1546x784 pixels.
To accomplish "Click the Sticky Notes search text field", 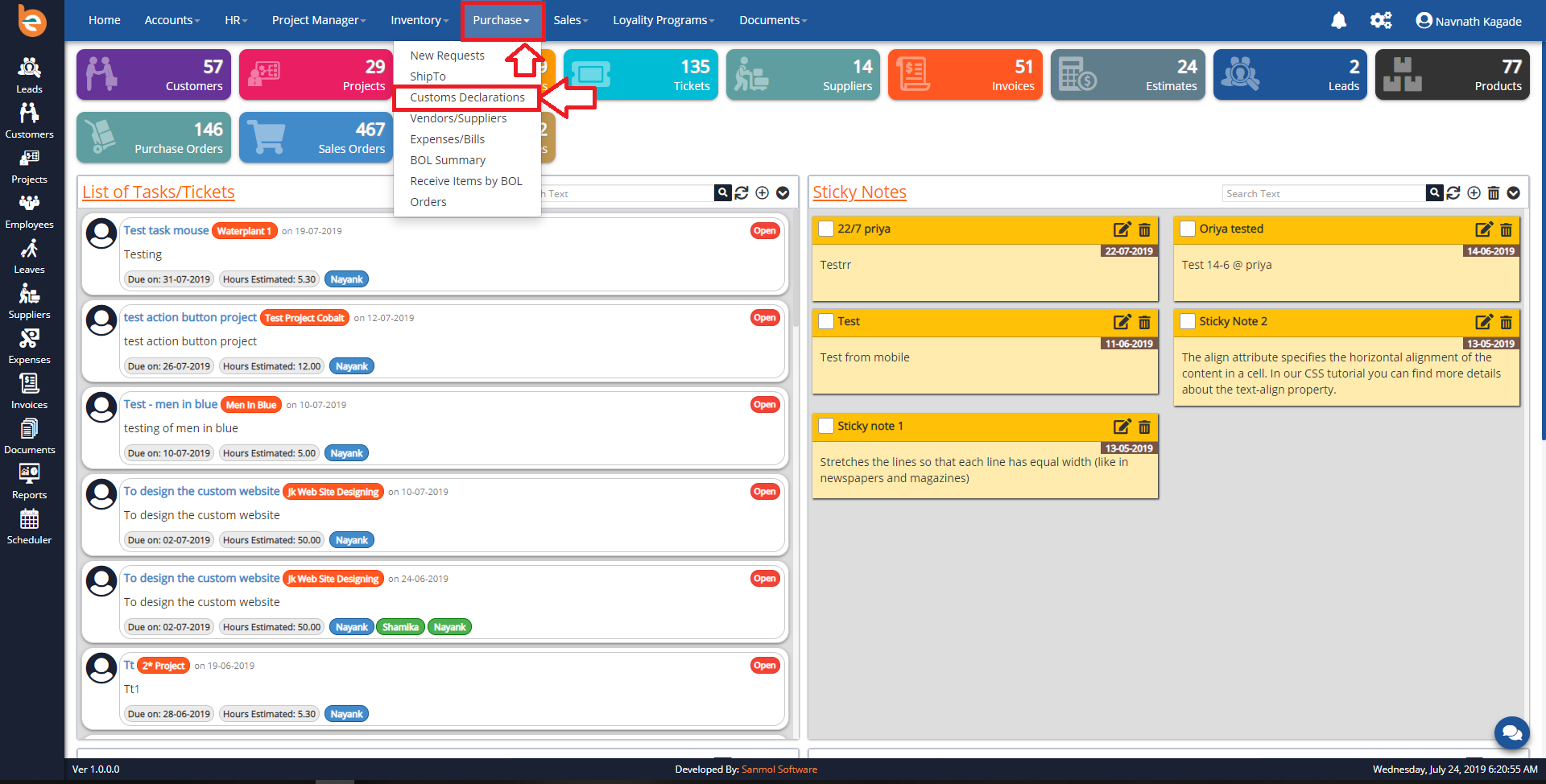I will point(1323,193).
